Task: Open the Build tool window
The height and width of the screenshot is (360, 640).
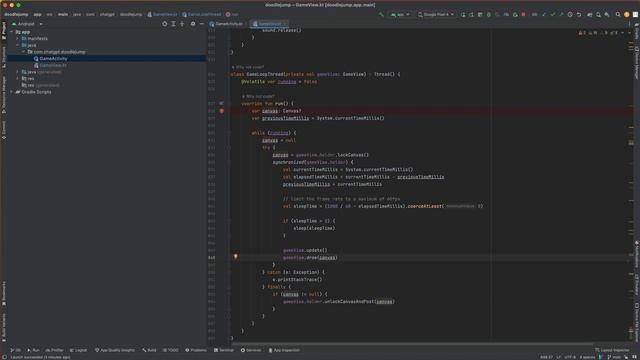Action: click(x=149, y=350)
